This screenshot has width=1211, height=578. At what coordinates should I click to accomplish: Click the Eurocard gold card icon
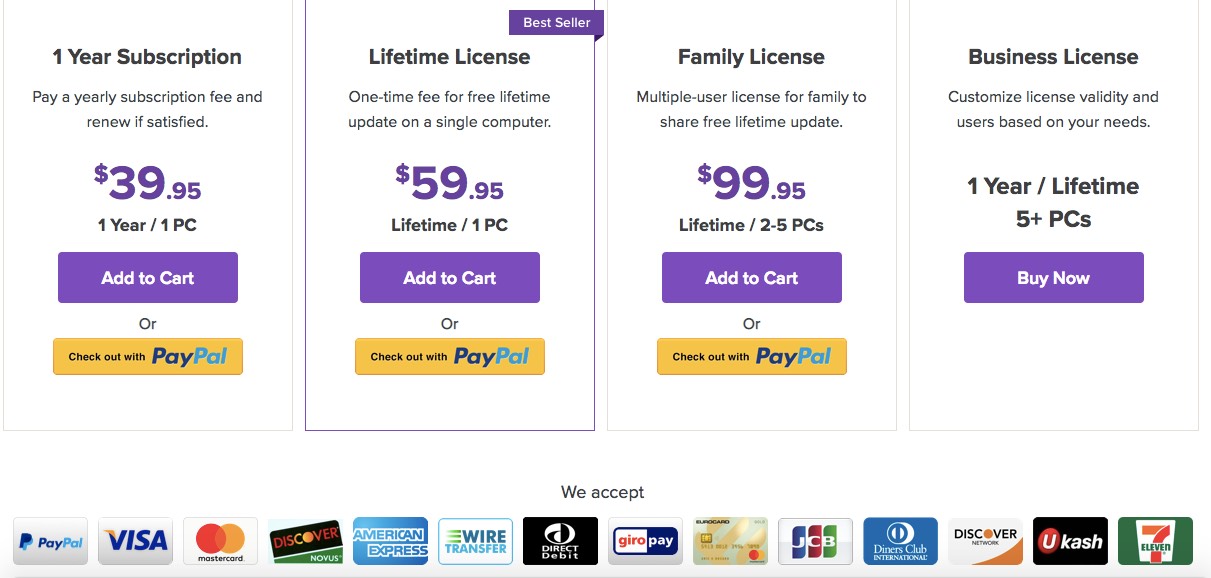[730, 541]
